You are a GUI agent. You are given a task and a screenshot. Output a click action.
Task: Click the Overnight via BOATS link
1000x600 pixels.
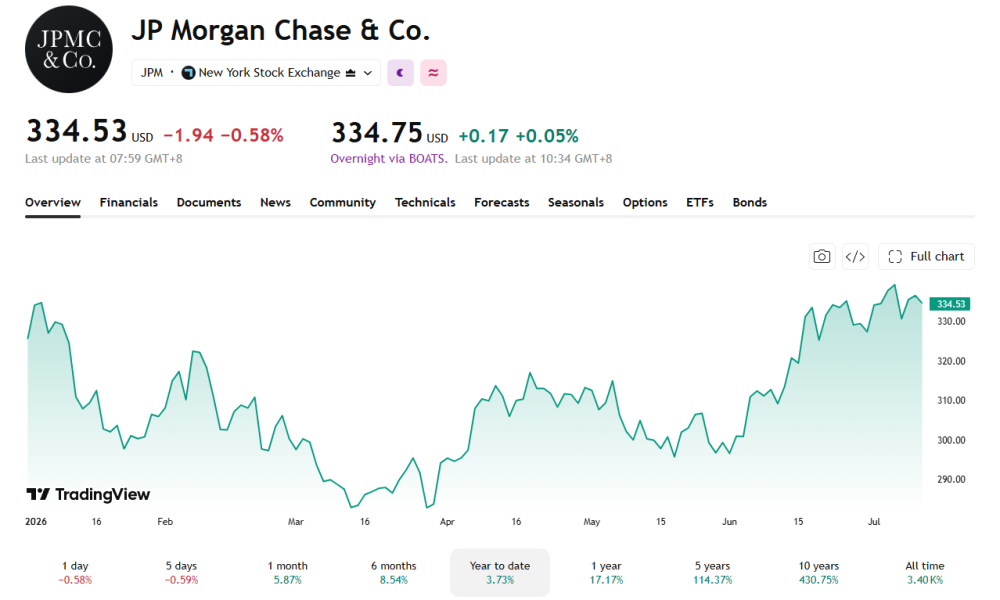[x=389, y=159]
